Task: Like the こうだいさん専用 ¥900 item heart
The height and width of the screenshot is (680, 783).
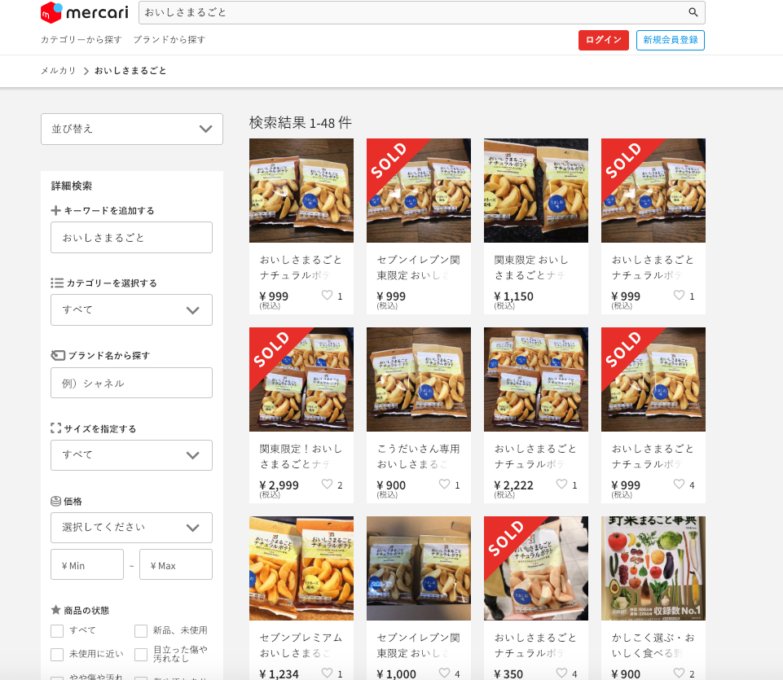Action: (444, 484)
